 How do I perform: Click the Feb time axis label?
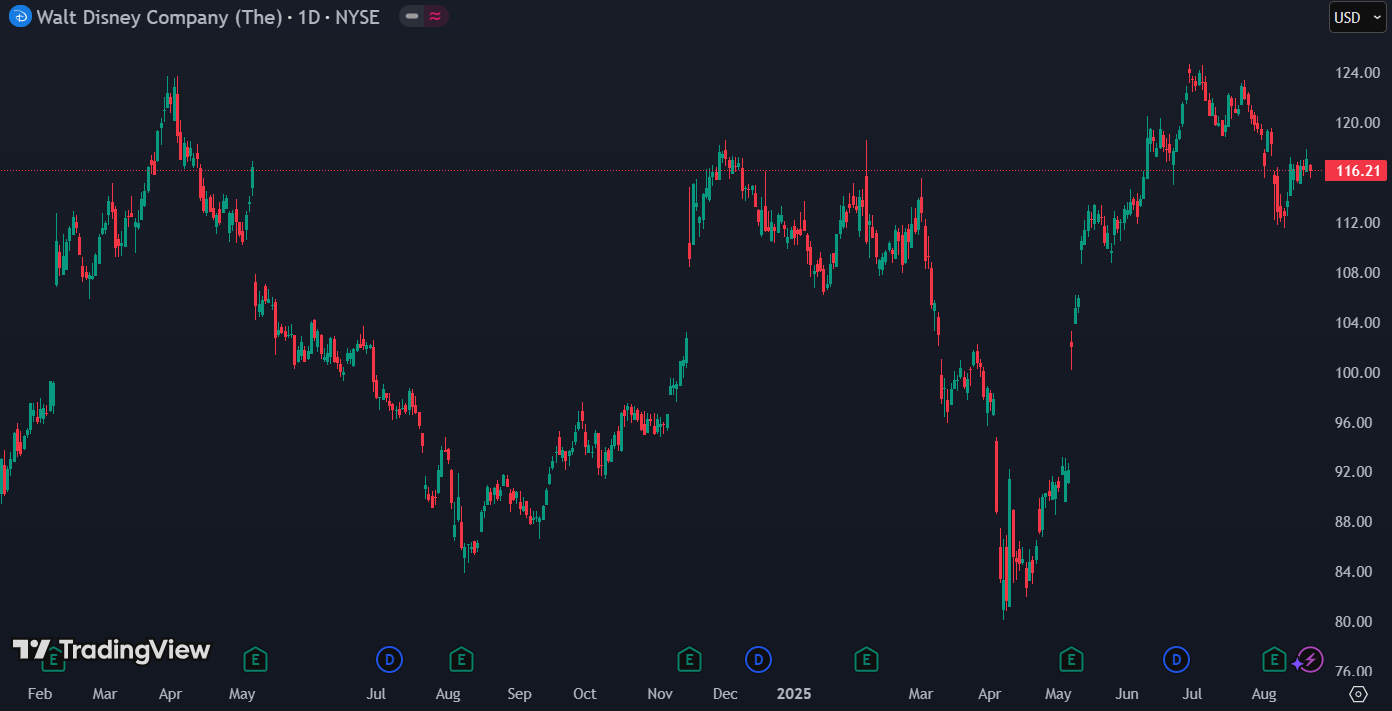(39, 694)
